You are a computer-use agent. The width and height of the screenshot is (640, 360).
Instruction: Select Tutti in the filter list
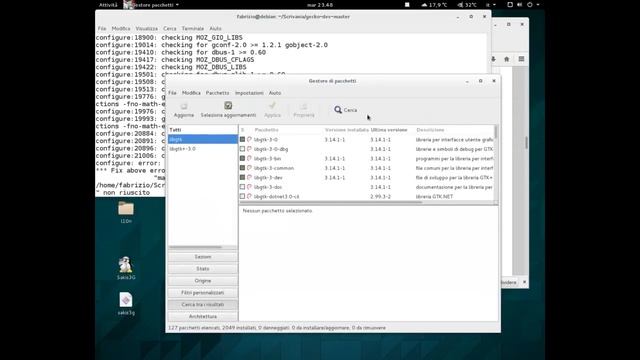(203, 130)
